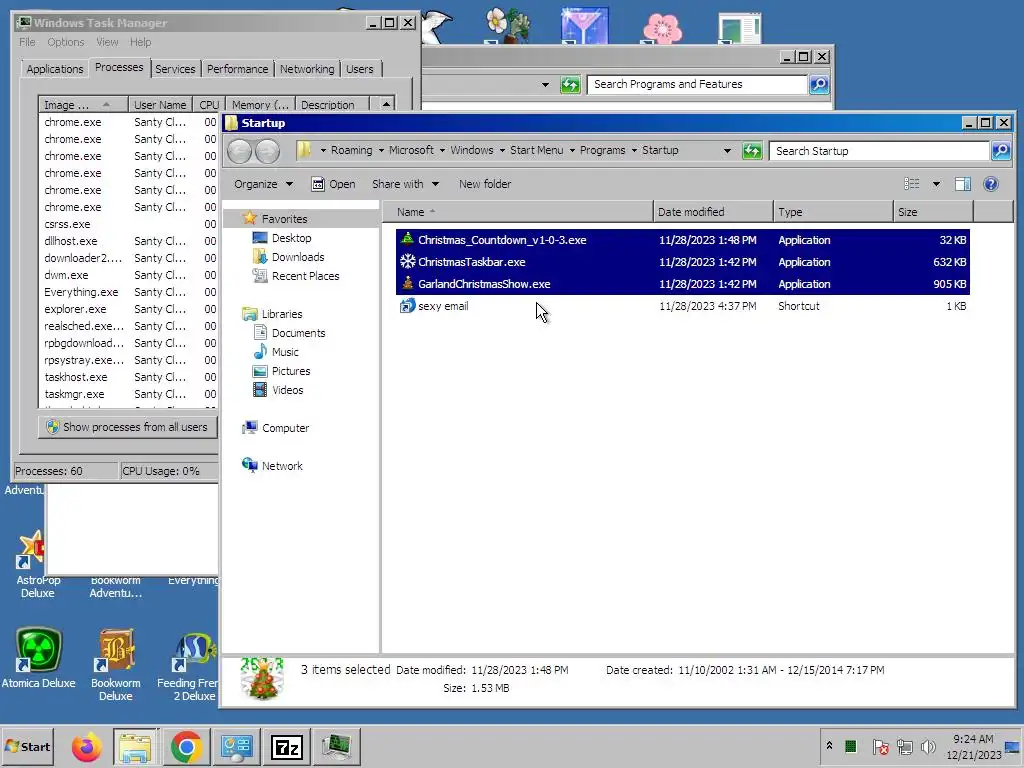Viewport: 1024px width, 768px height.
Task: Switch to Users tab in Task Manager
Action: coord(360,69)
